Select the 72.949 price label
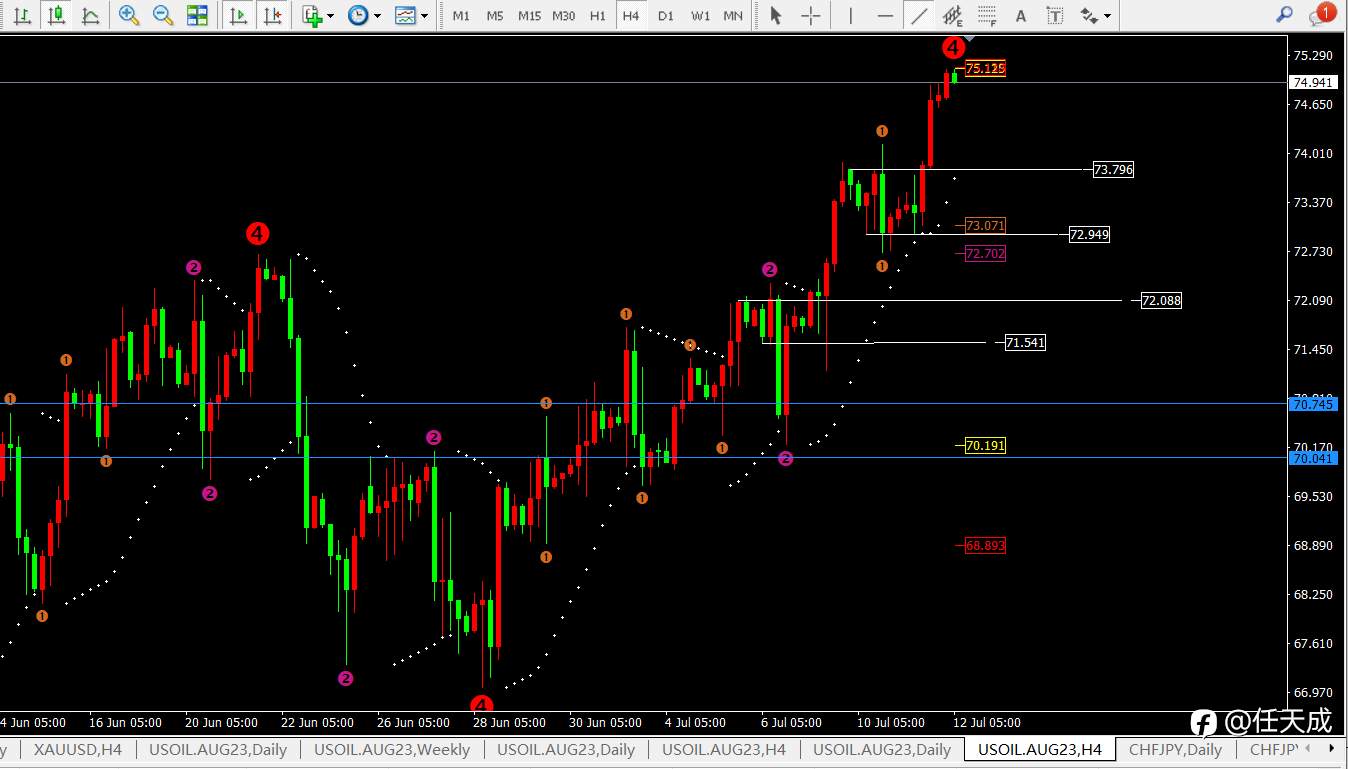 (x=1089, y=235)
